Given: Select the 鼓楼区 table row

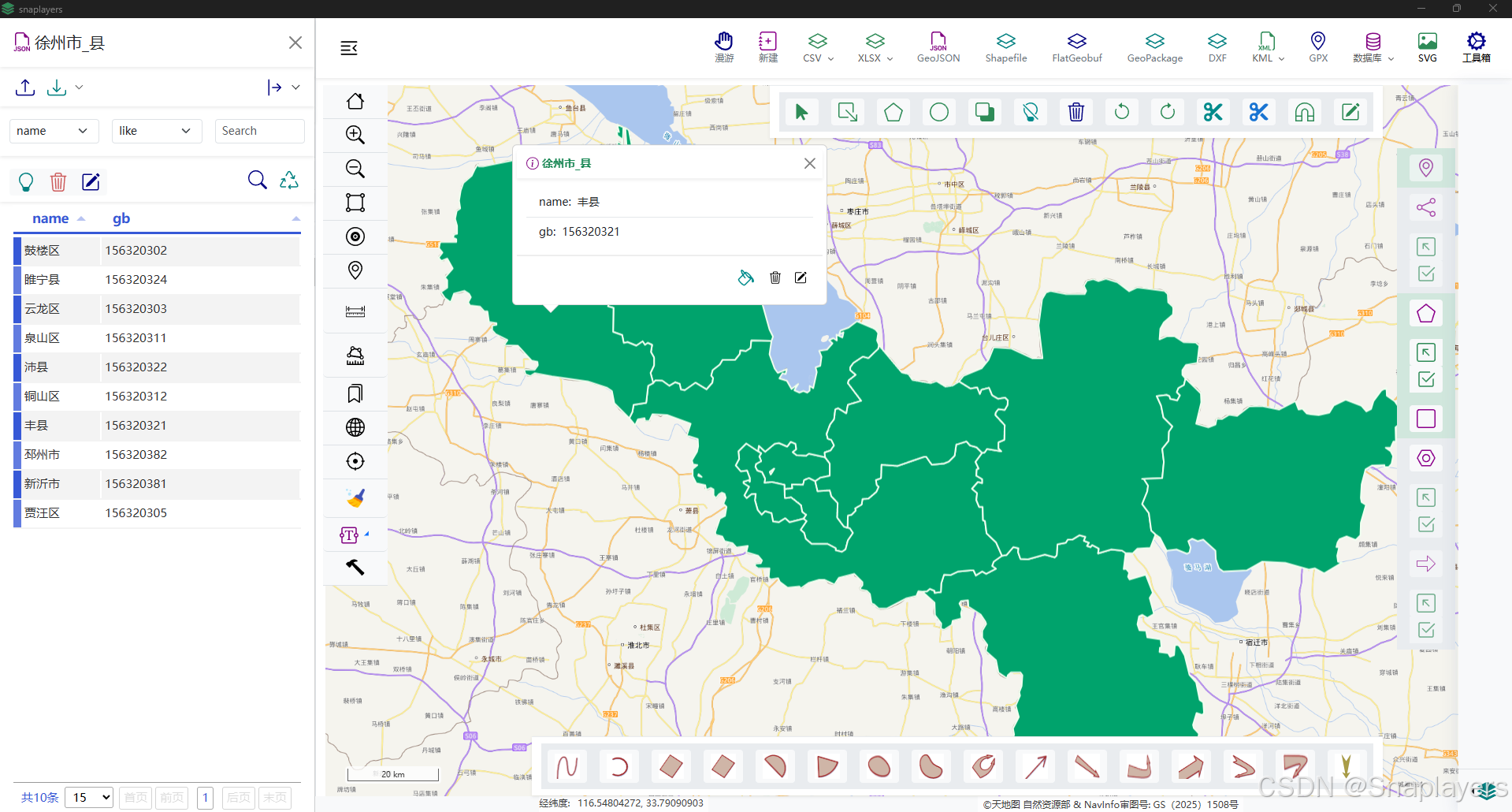Looking at the screenshot, I should pyautogui.click(x=157, y=250).
